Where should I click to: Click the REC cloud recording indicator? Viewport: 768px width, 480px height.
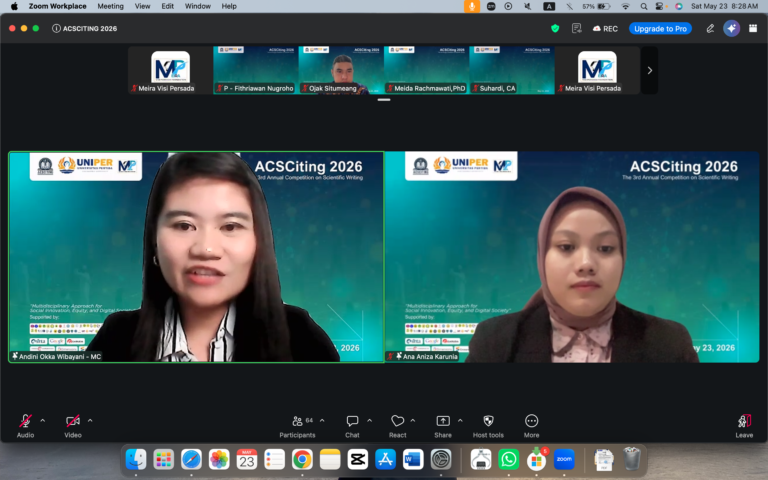605,29
